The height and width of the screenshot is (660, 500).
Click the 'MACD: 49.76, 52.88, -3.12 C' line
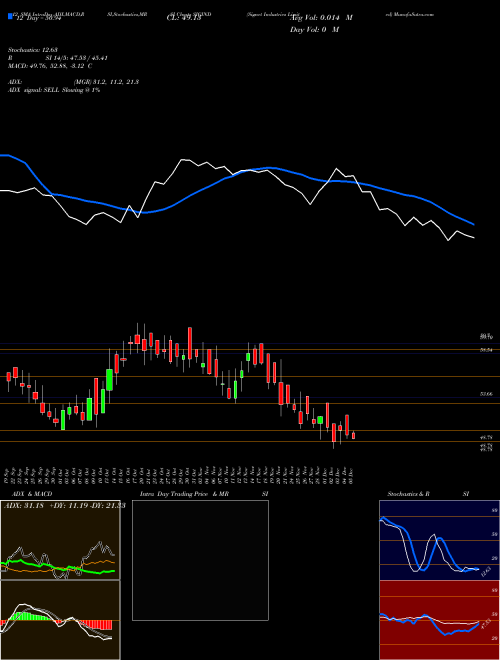click(x=50, y=66)
